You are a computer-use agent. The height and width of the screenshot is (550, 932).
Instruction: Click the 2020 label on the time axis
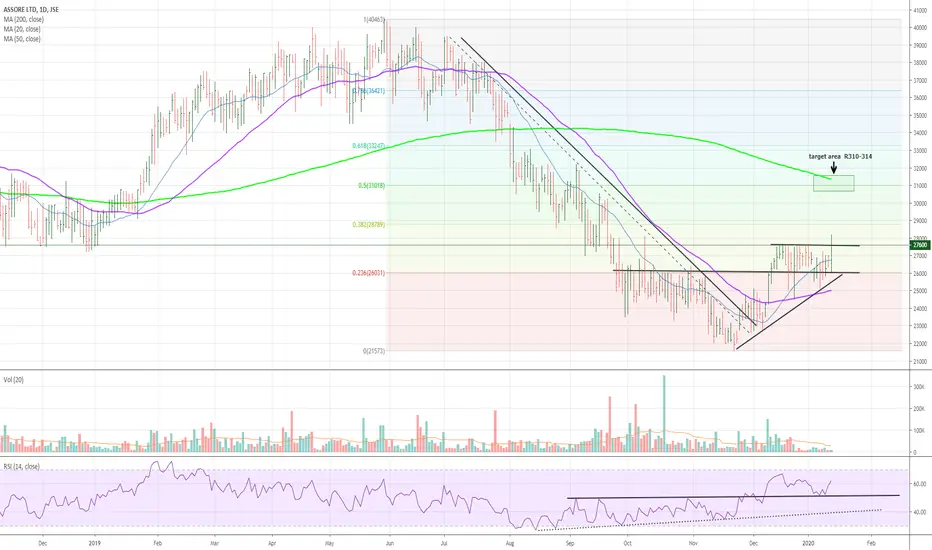808,543
